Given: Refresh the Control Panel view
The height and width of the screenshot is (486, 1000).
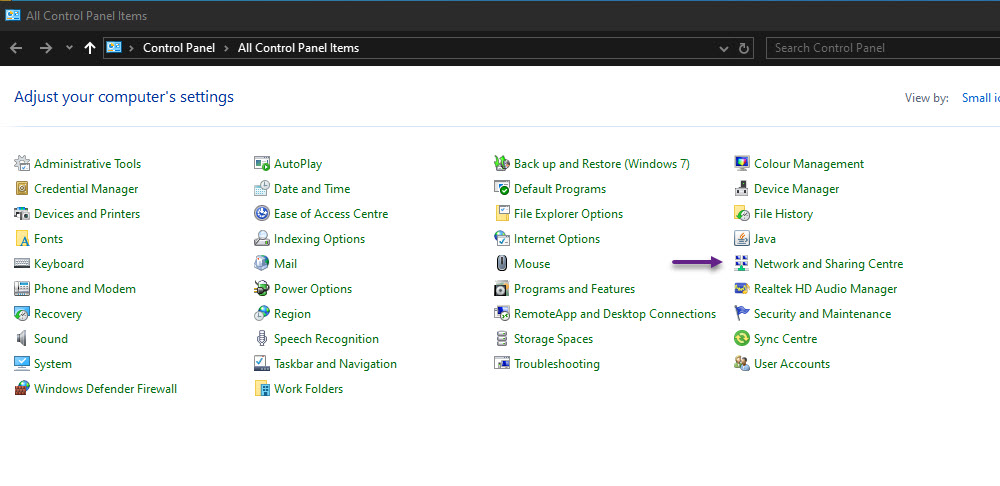Looking at the screenshot, I should 743,48.
